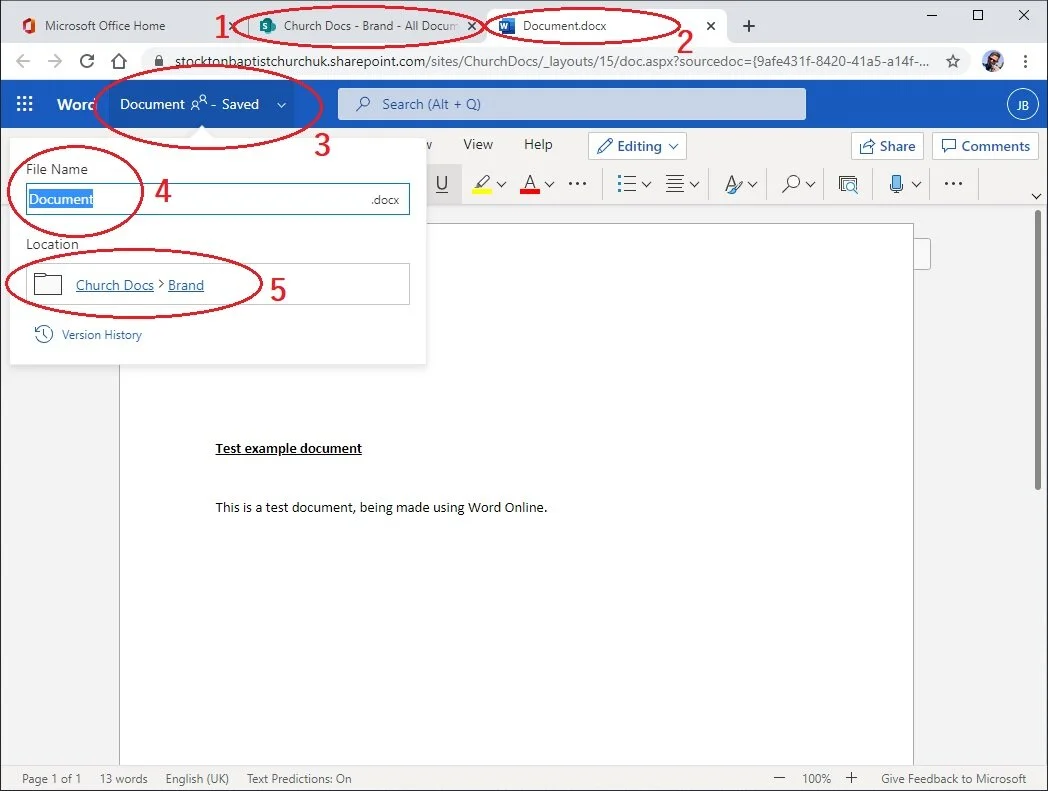This screenshot has width=1048, height=791.
Task: Expand the Dictate options dropdown
Action: tap(916, 185)
